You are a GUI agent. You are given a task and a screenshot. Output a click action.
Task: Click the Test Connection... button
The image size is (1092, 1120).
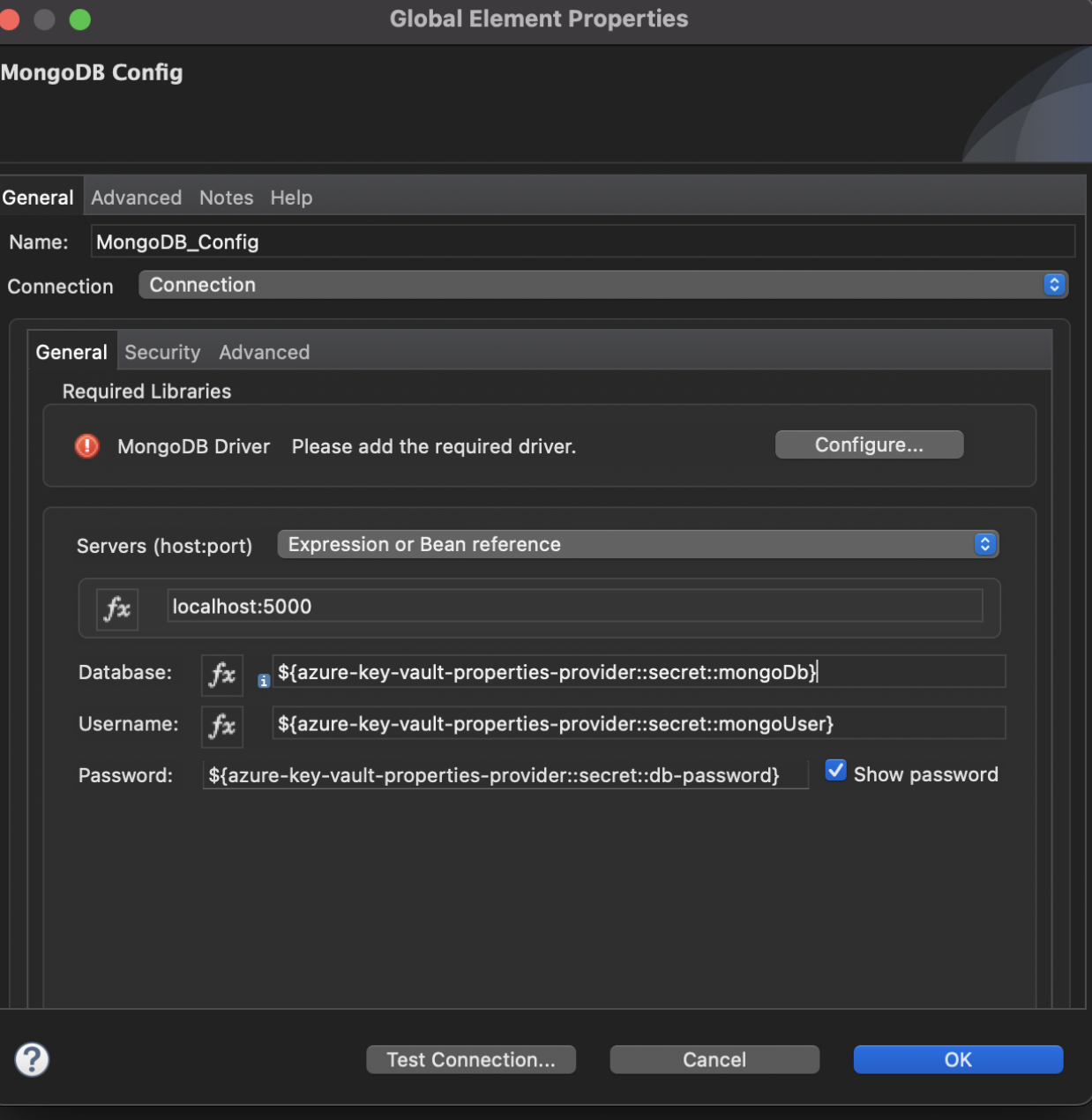tap(471, 1059)
